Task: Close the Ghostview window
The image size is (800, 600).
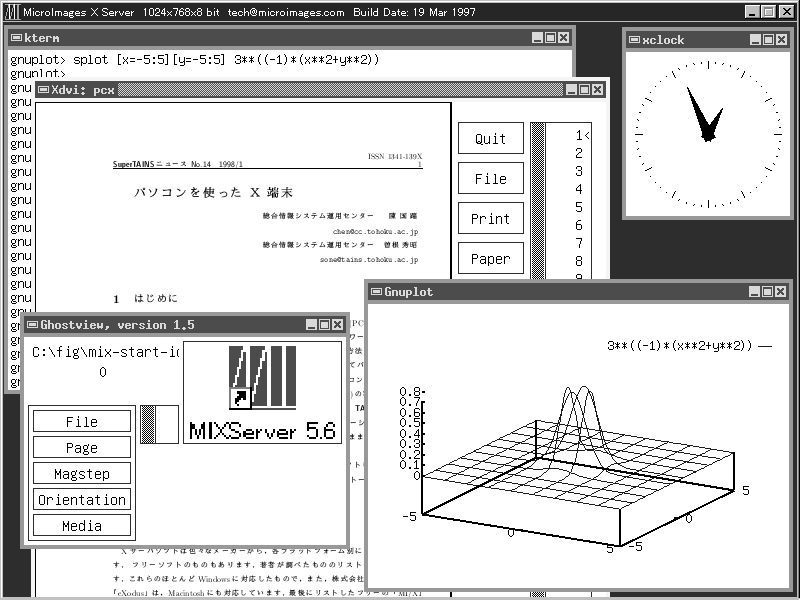Action: 337,324
